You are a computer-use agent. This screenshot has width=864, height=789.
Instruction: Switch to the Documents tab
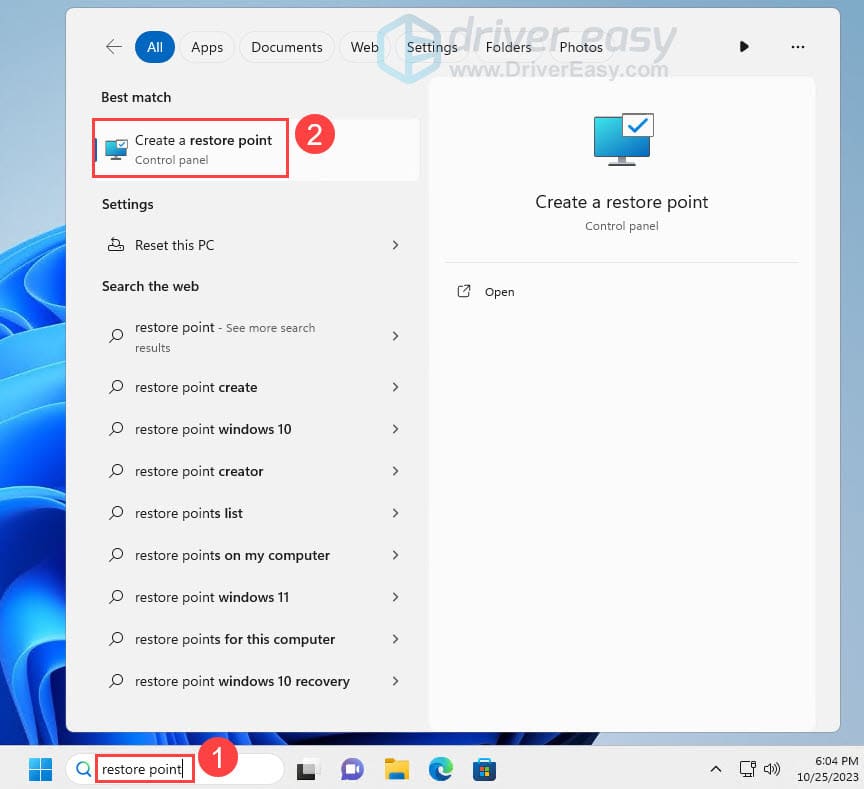point(286,46)
